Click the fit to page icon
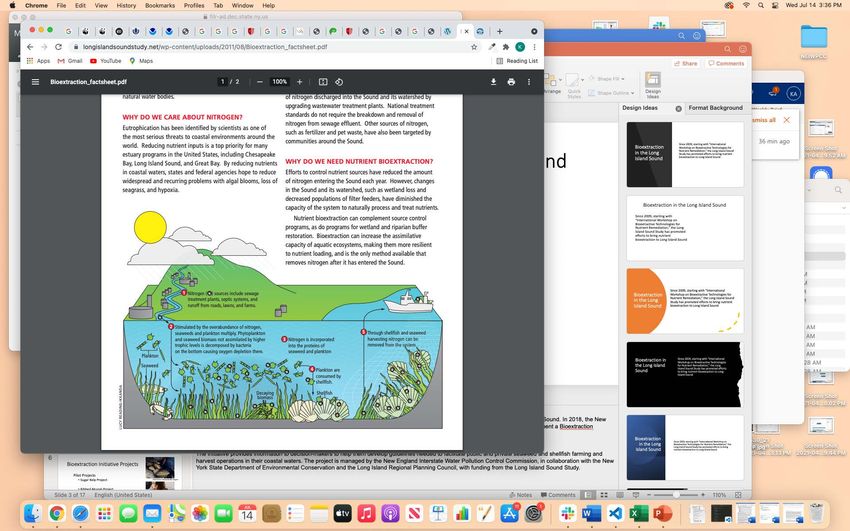 coord(323,82)
